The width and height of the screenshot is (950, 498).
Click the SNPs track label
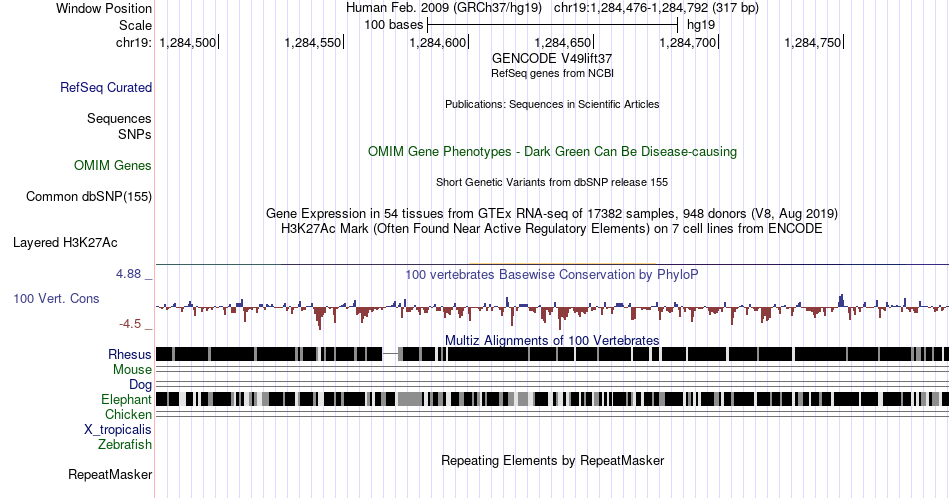click(x=135, y=134)
